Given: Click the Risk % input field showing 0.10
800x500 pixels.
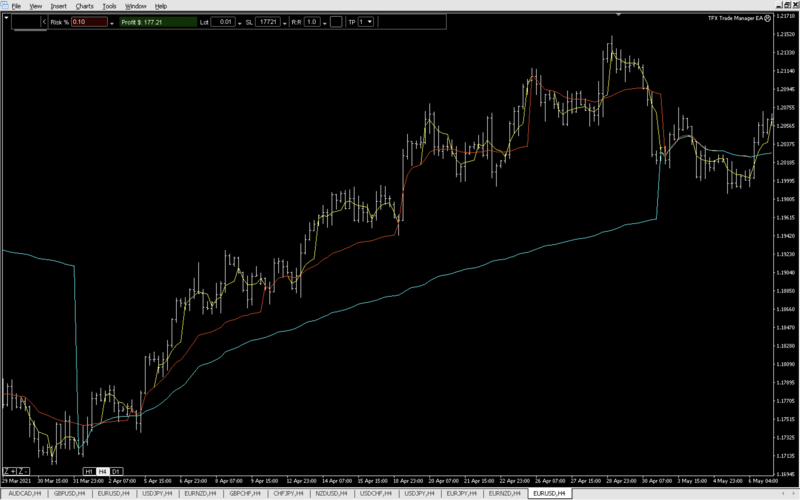Looking at the screenshot, I should 89,22.
